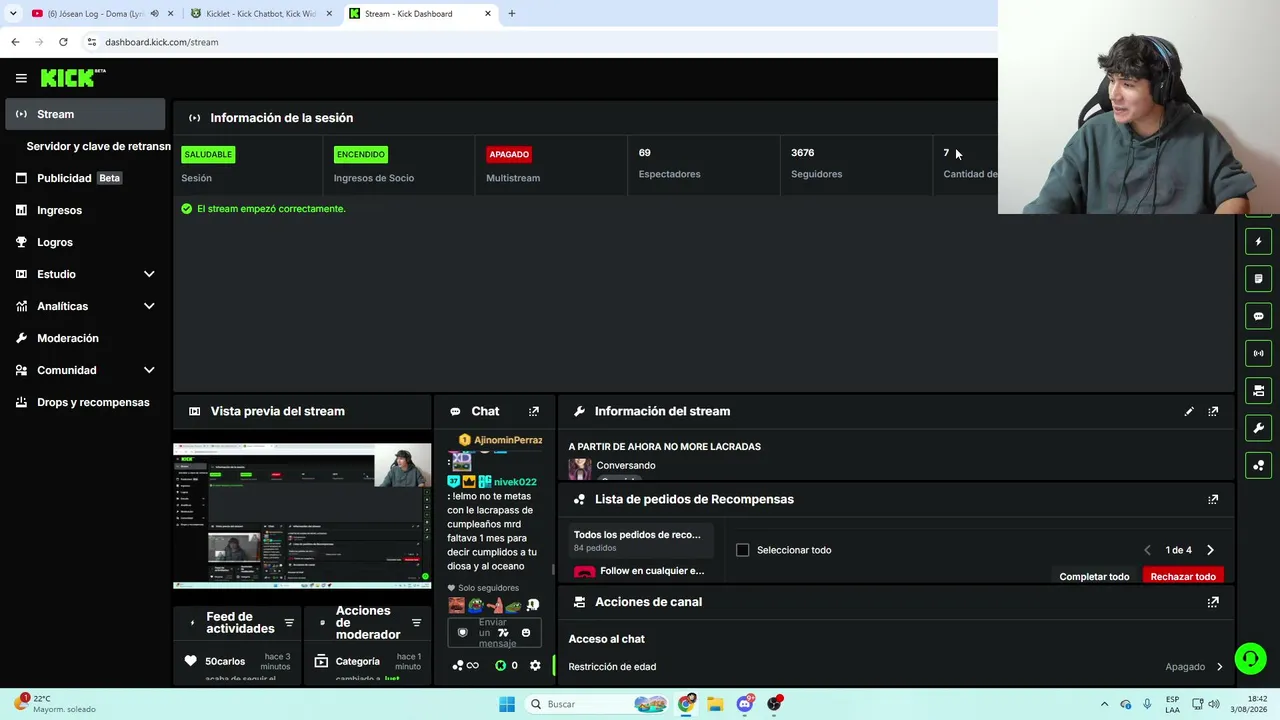Open Drops y recompensas page
This screenshot has height=720, width=1280.
point(85,402)
